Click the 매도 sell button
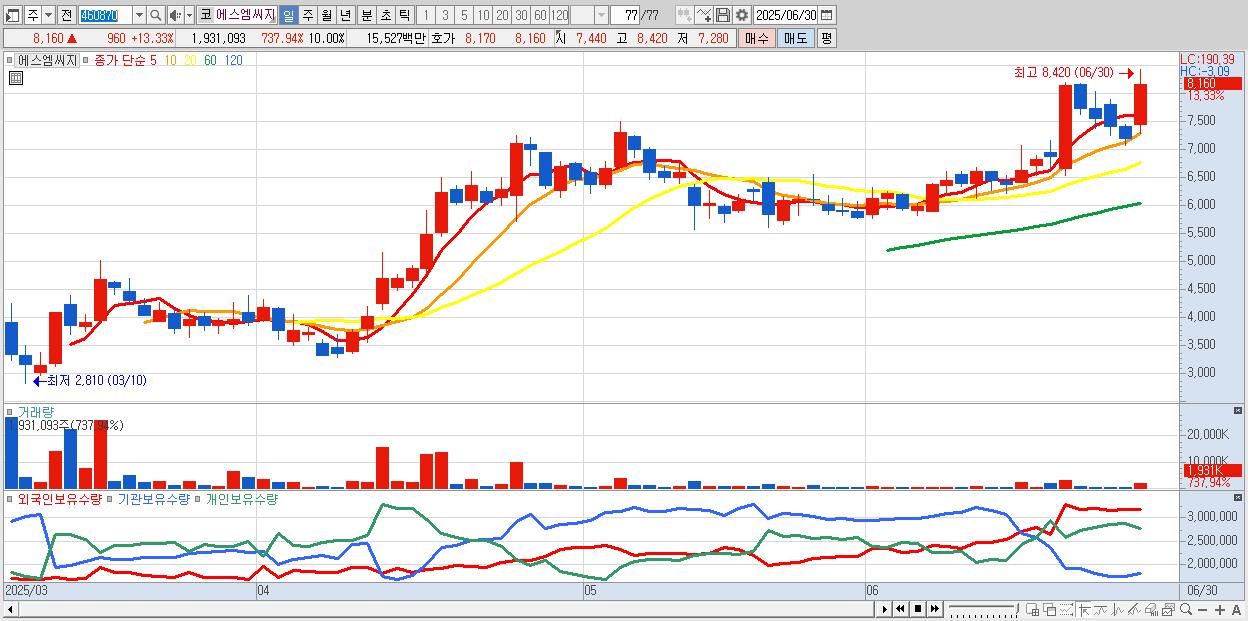Image resolution: width=1248 pixels, height=621 pixels. (796, 38)
